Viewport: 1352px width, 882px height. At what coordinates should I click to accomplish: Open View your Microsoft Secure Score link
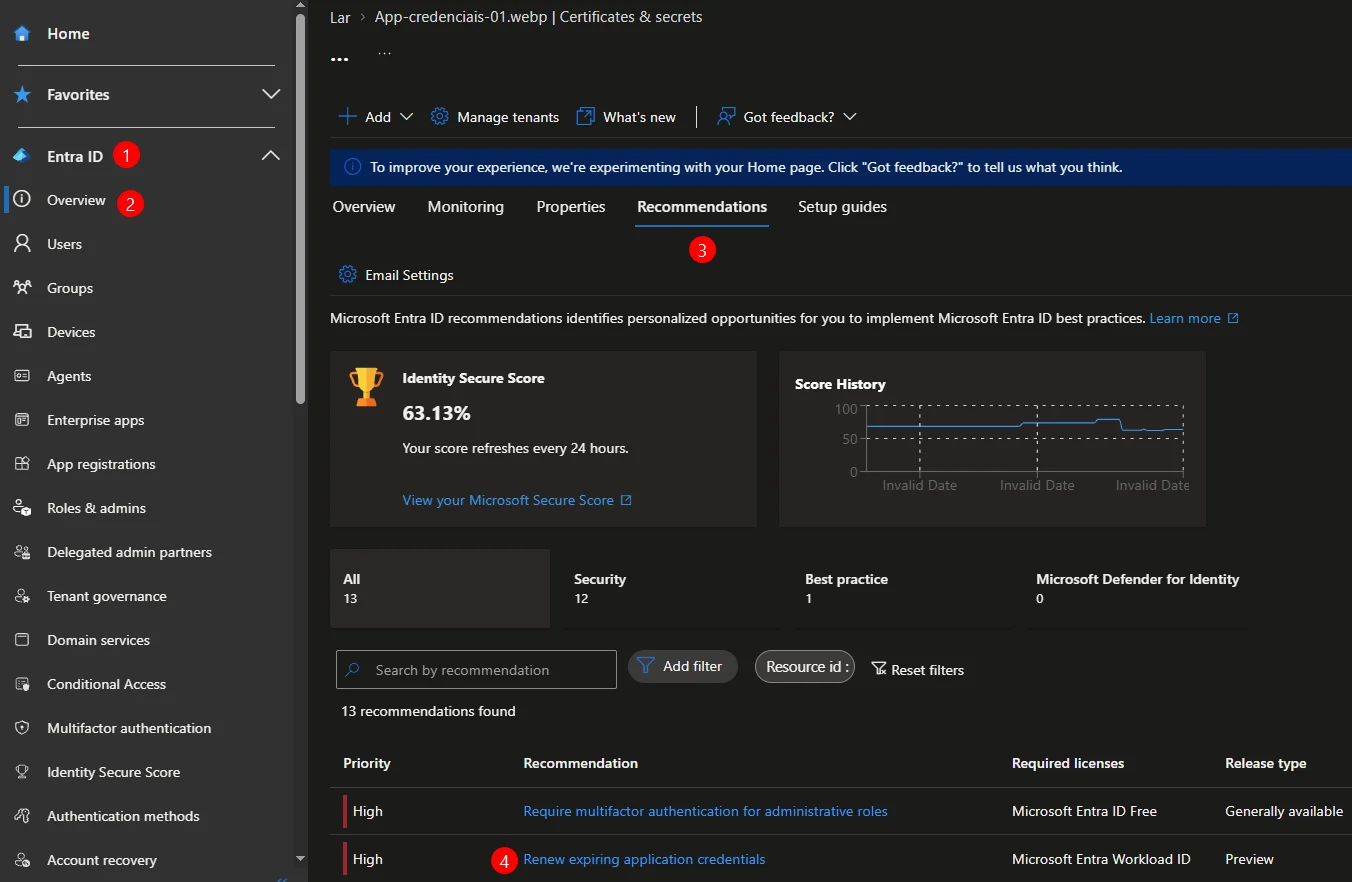[517, 500]
